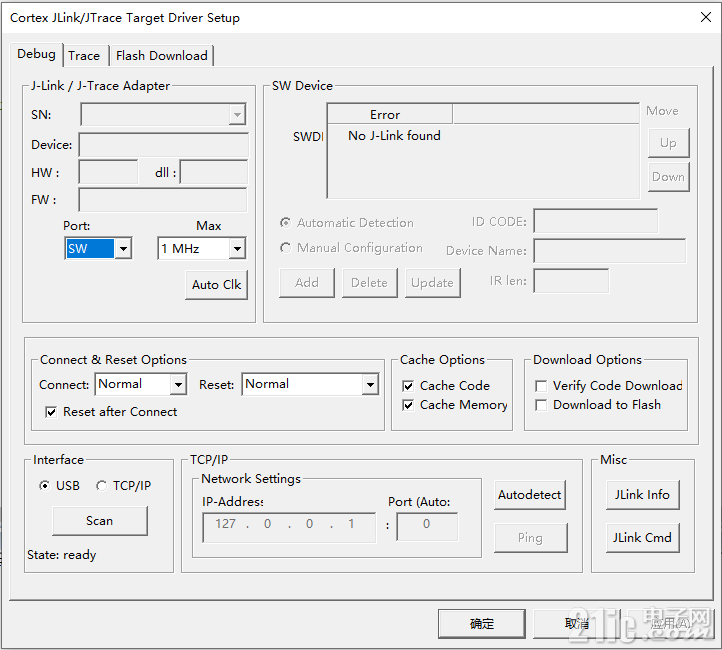The width and height of the screenshot is (722, 650).
Task: Toggle Reset after Connect checkbox
Action: [51, 412]
